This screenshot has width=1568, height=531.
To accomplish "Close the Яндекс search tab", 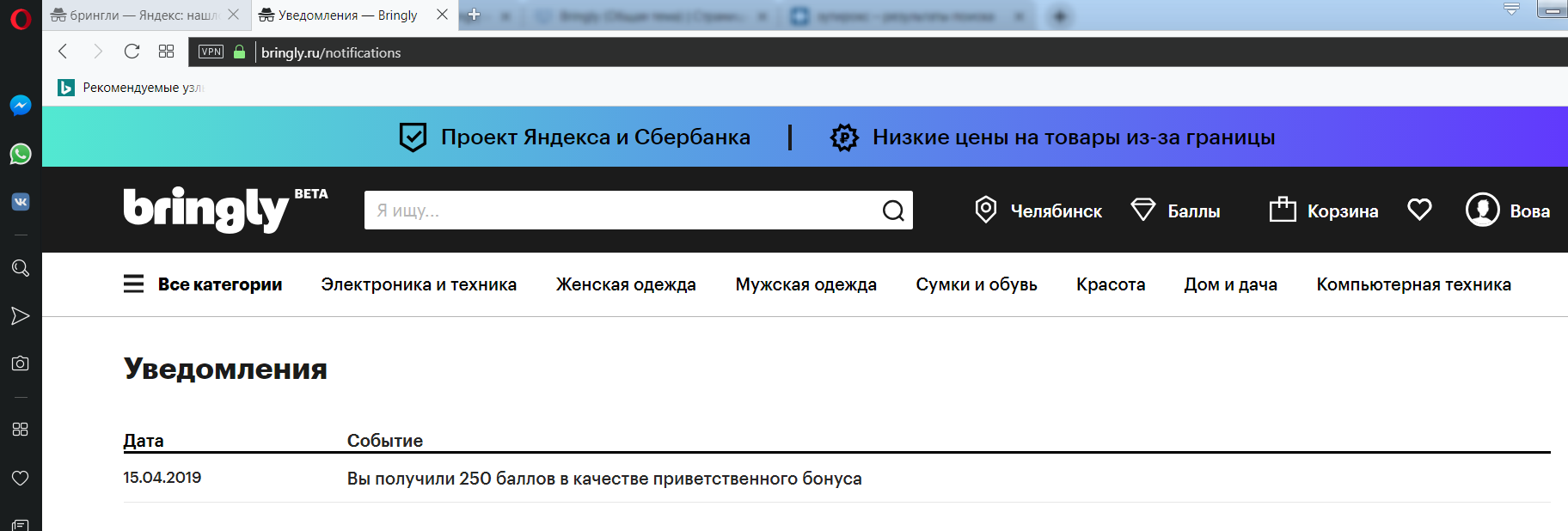I will point(233,15).
